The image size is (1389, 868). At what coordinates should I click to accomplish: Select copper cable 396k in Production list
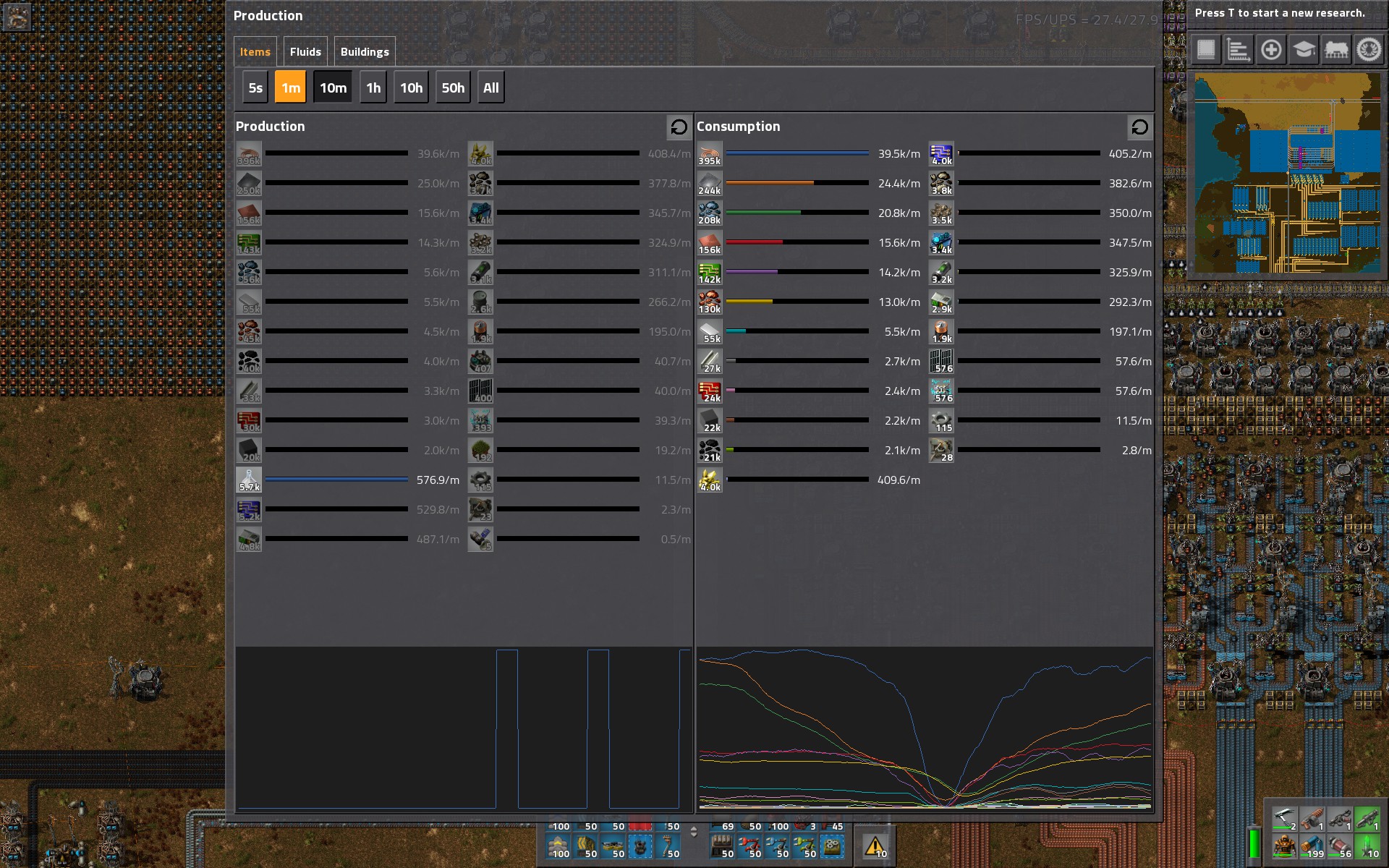click(x=249, y=154)
